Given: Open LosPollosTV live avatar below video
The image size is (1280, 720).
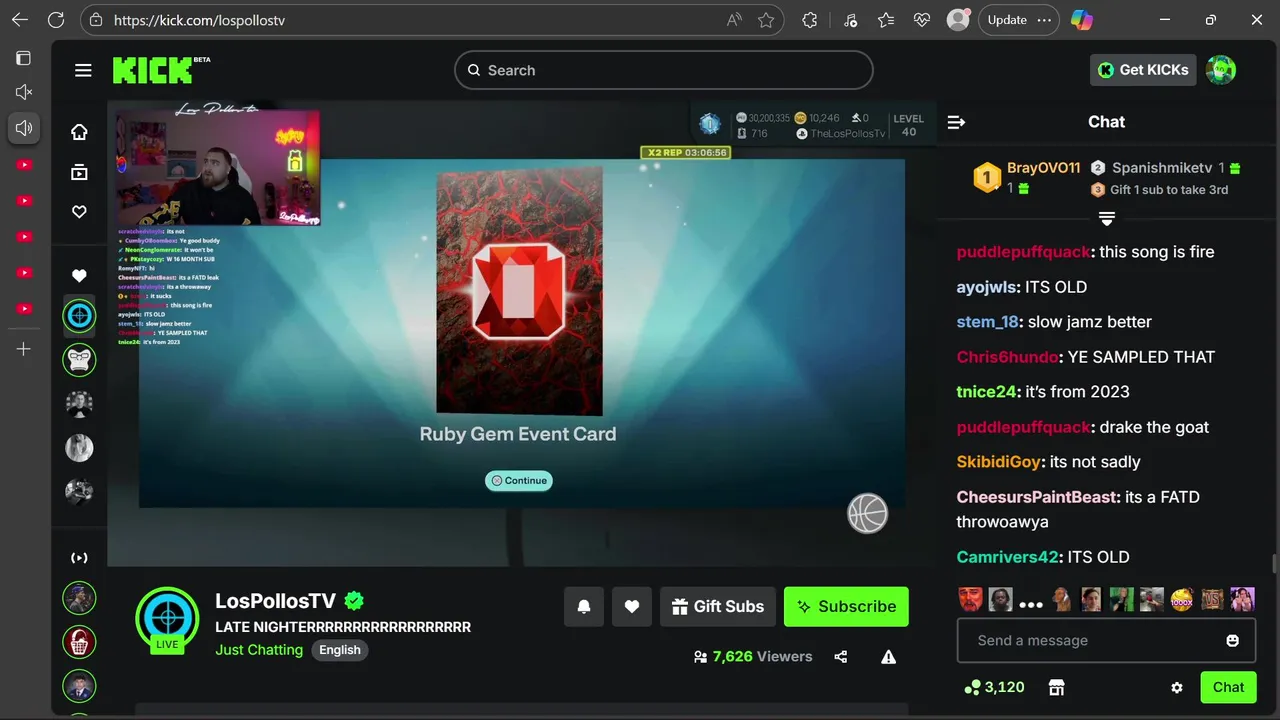Looking at the screenshot, I should (167, 619).
